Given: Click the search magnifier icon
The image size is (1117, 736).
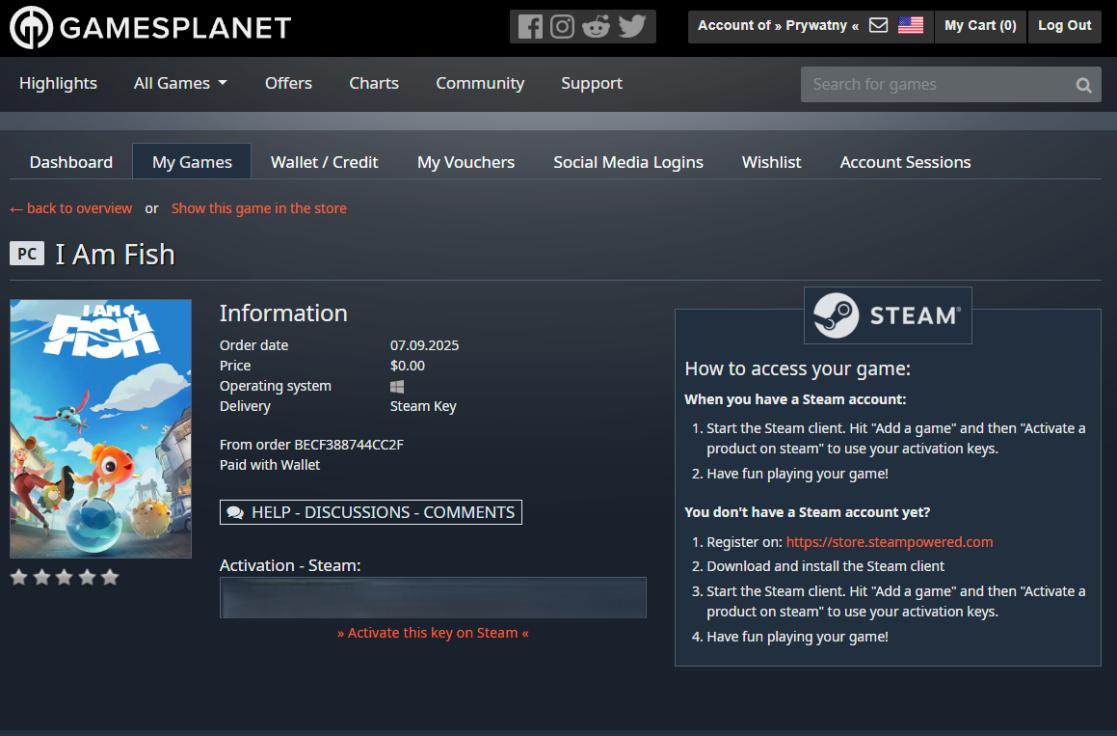Looking at the screenshot, I should [1083, 85].
